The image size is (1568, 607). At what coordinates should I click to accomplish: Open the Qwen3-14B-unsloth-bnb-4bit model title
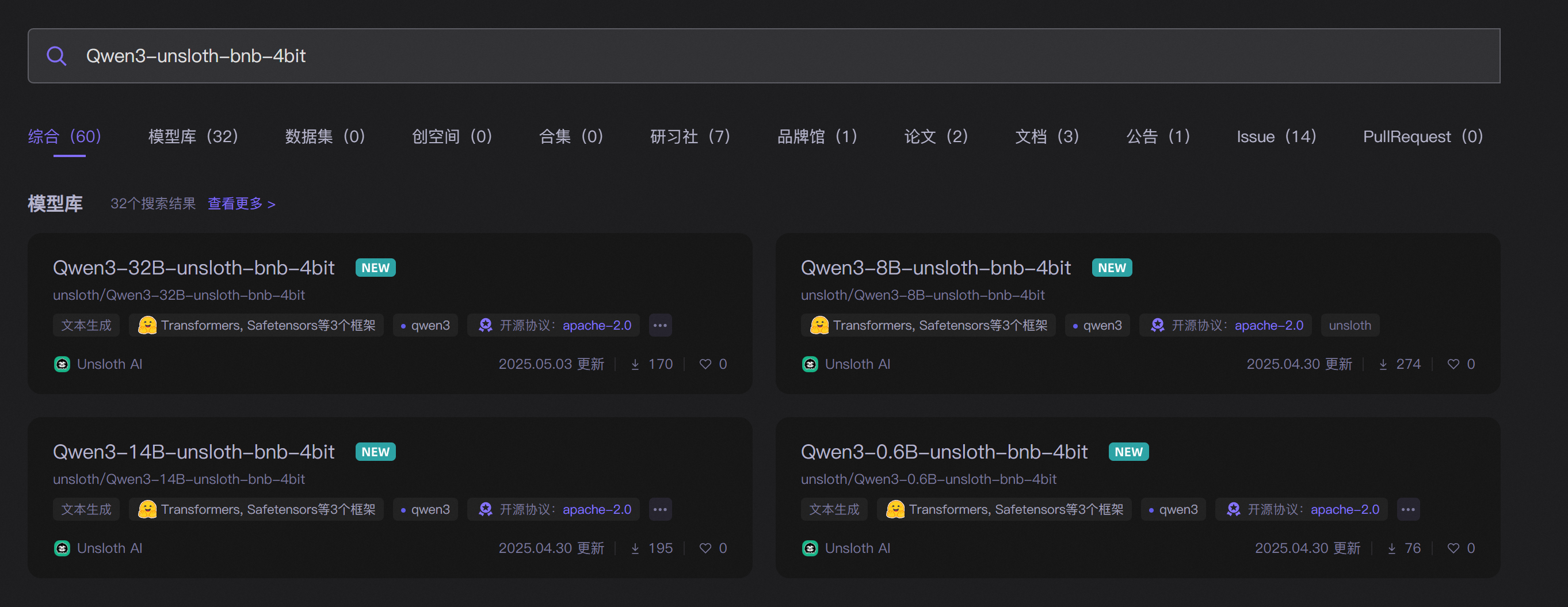click(x=193, y=452)
